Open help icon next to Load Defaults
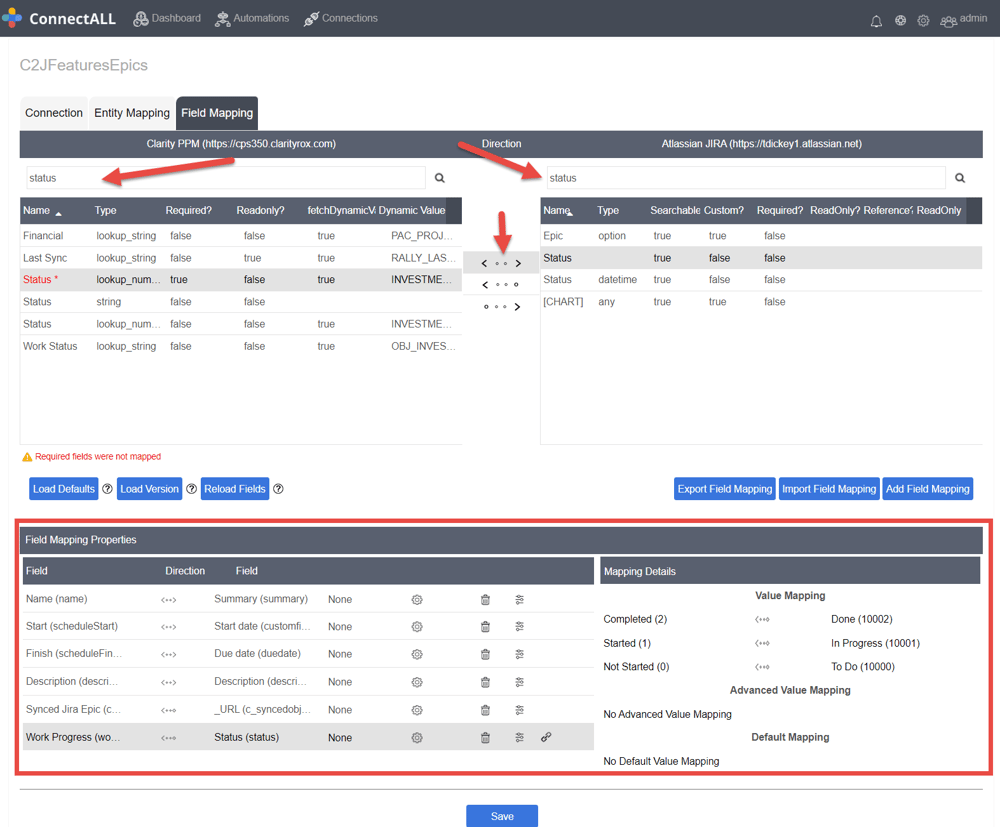This screenshot has width=1000, height=827. coord(107,489)
